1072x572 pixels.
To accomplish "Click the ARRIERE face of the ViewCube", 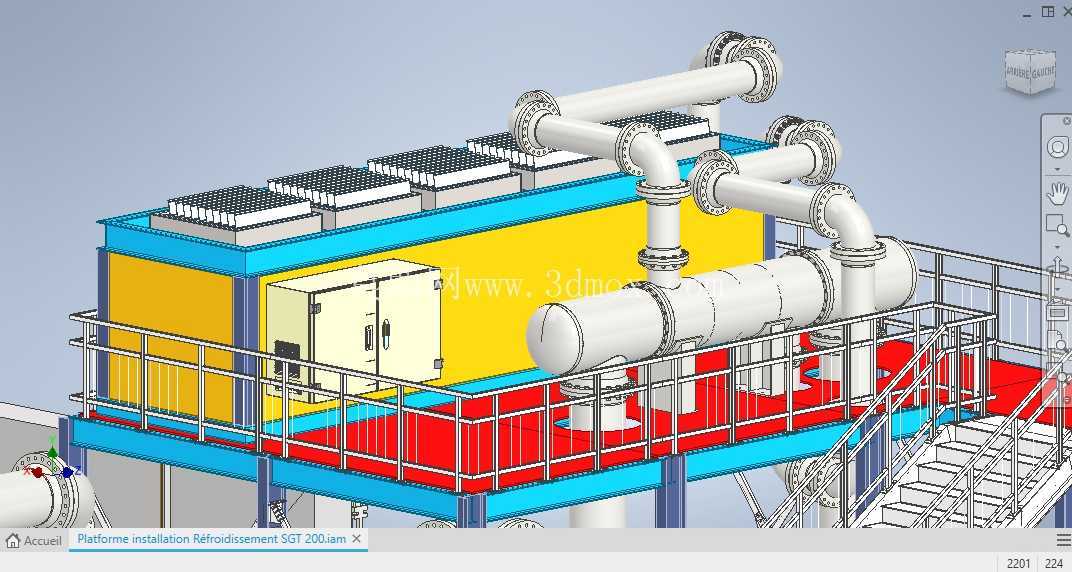I will 1017,74.
